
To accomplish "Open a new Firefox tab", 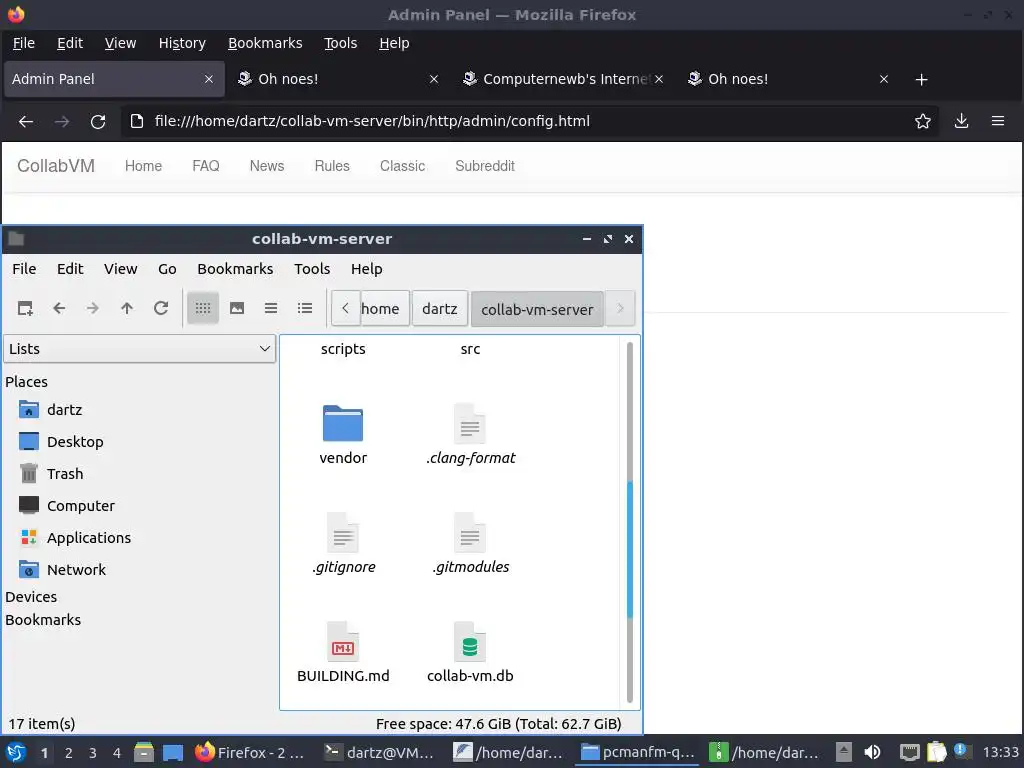I will click(x=921, y=80).
